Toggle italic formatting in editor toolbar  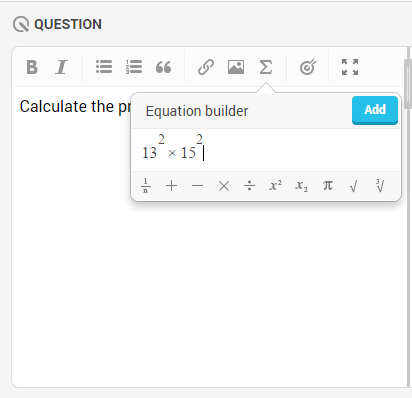click(61, 67)
